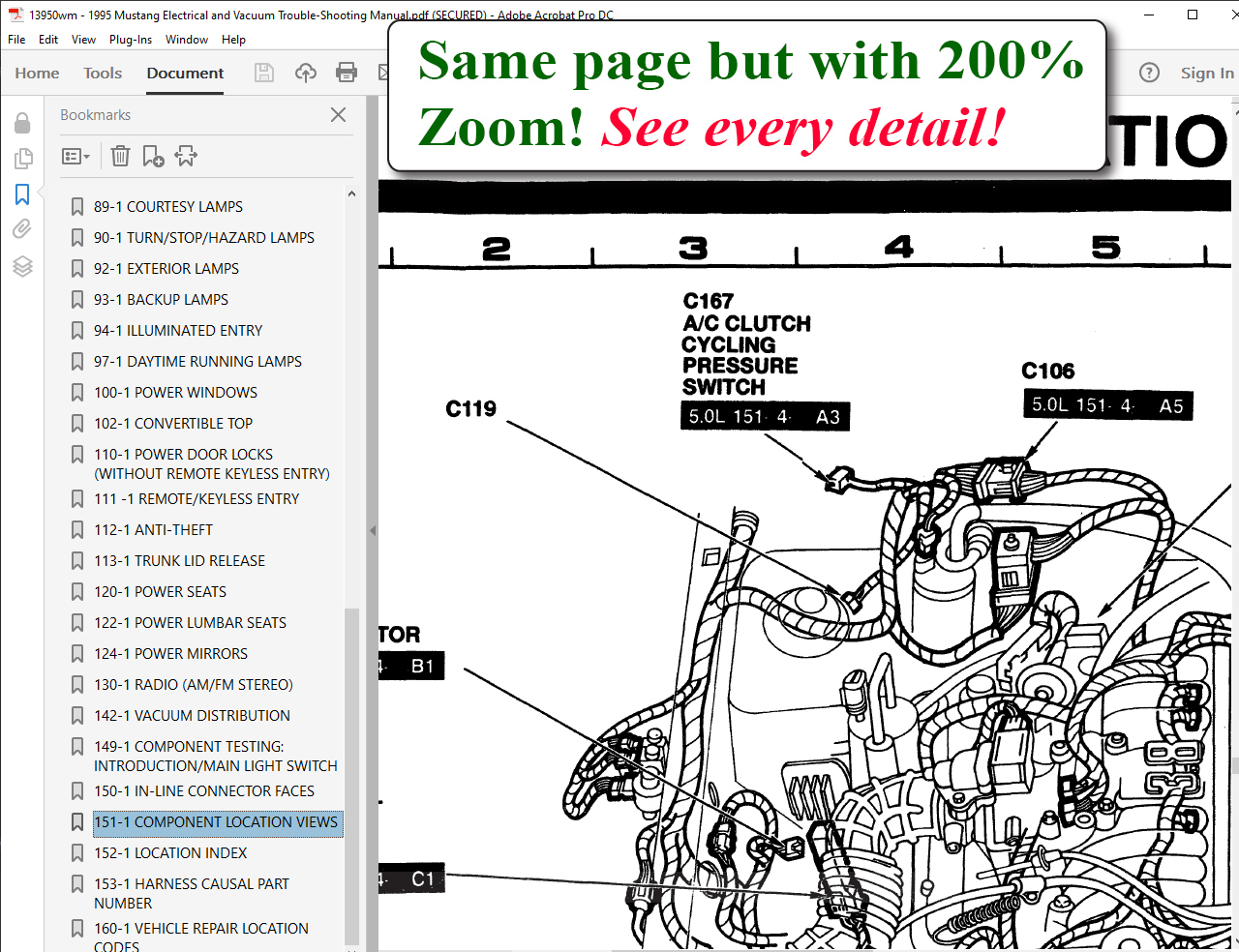Image resolution: width=1239 pixels, height=952 pixels.
Task: Delete selected bookmark with the trash icon
Action: 120,156
